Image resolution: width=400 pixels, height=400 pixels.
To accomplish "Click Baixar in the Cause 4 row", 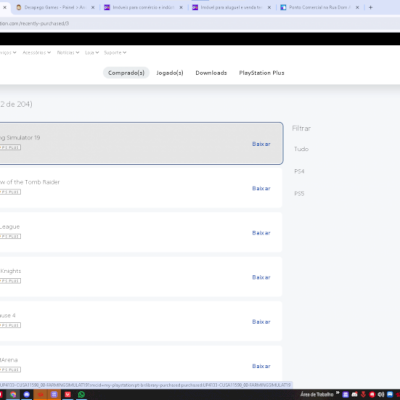I will pyautogui.click(x=261, y=322).
